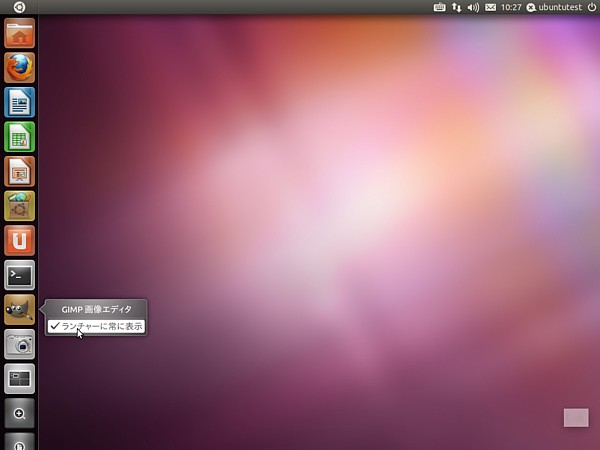600x450 pixels.
Task: Open LibreOffice Calc spreadsheet icon
Action: tap(20, 137)
